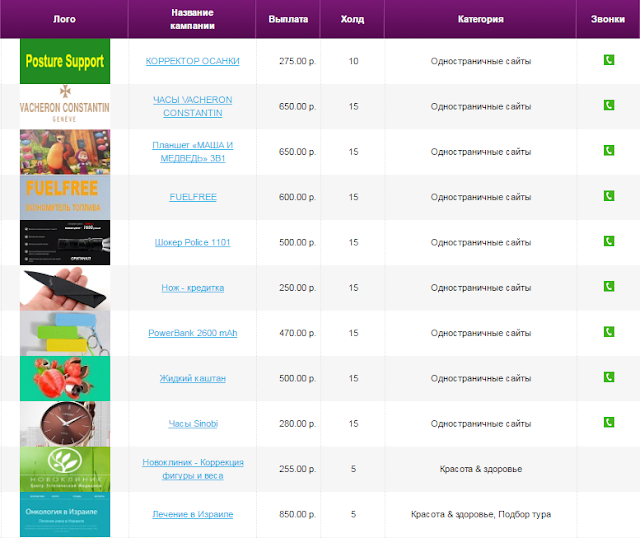Image resolution: width=640 pixels, height=538 pixels.
Task: Click the phone icon in КОРРЕКТОР ОСАНКИ row
Action: [609, 60]
